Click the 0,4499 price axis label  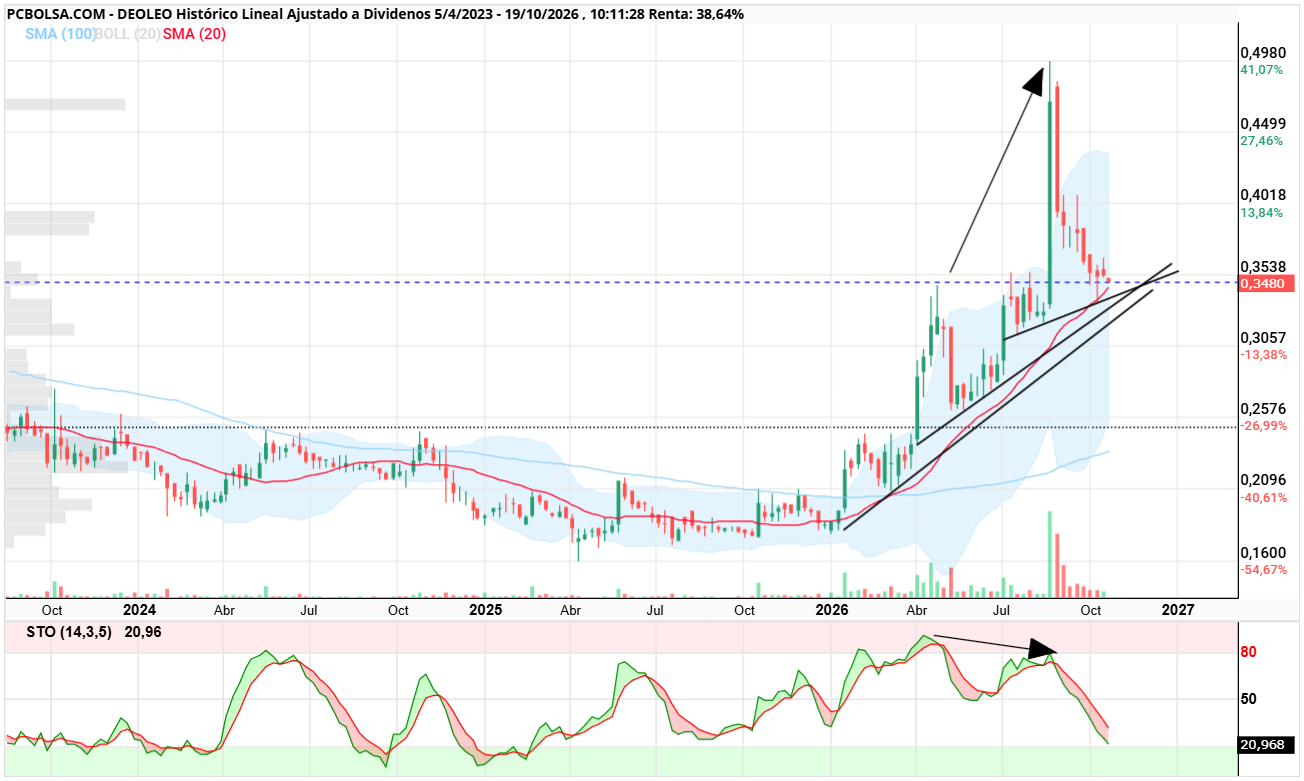coord(1262,124)
